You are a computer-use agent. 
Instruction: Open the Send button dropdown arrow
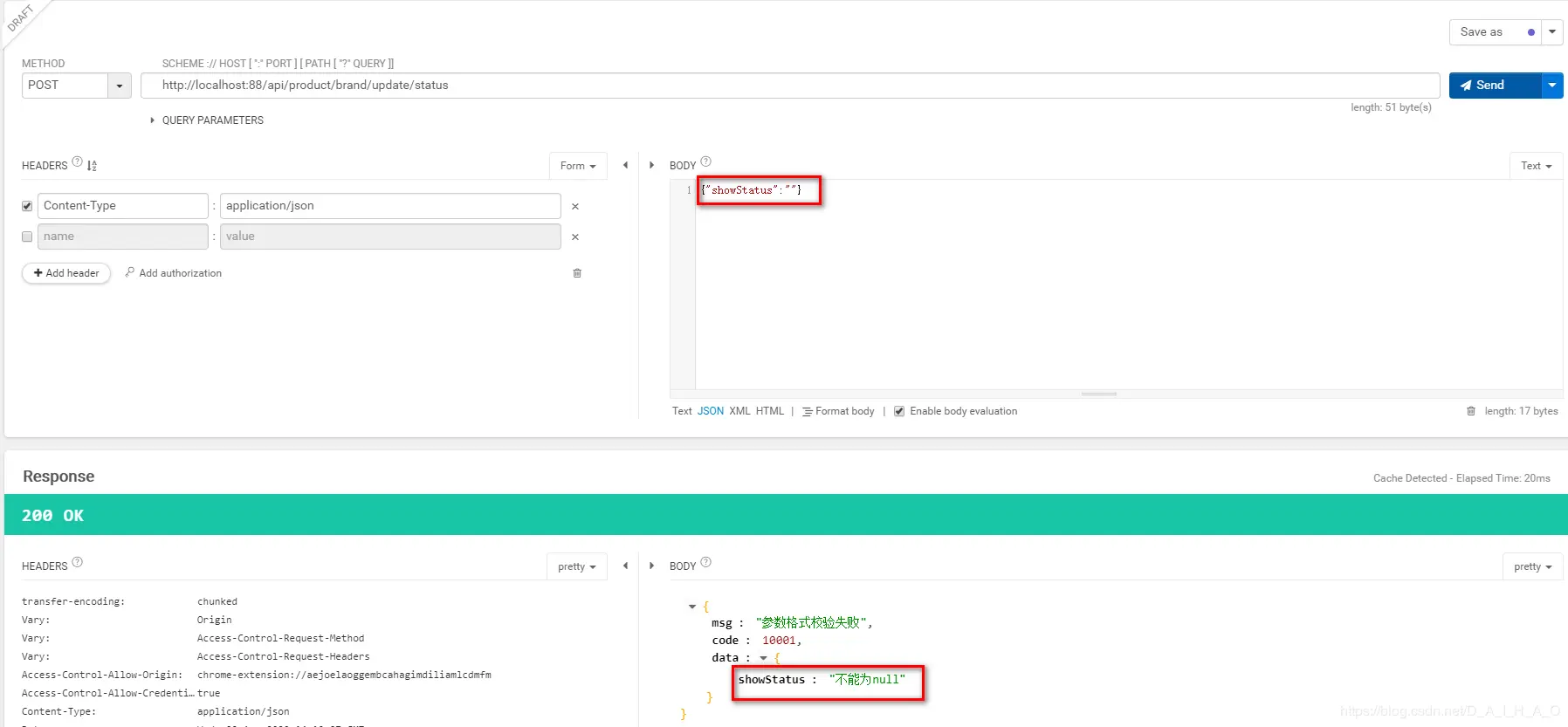1552,86
